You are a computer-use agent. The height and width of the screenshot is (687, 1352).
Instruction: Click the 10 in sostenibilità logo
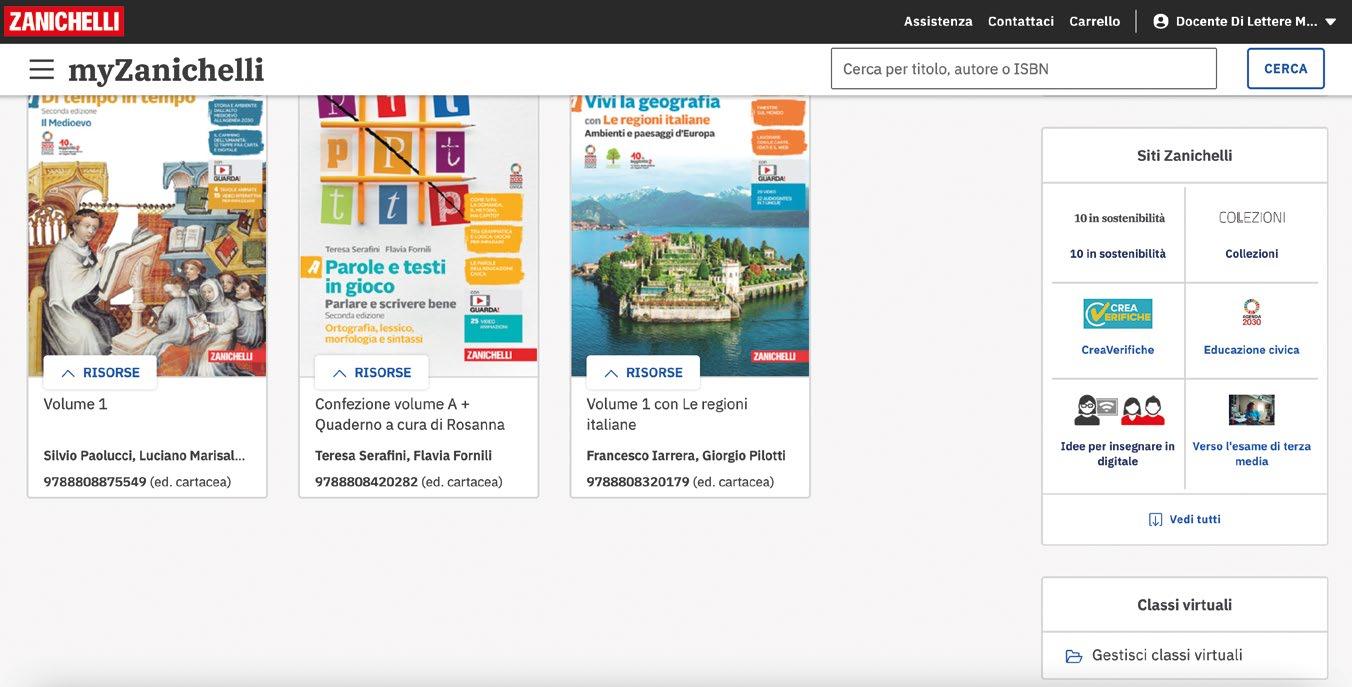point(1119,218)
